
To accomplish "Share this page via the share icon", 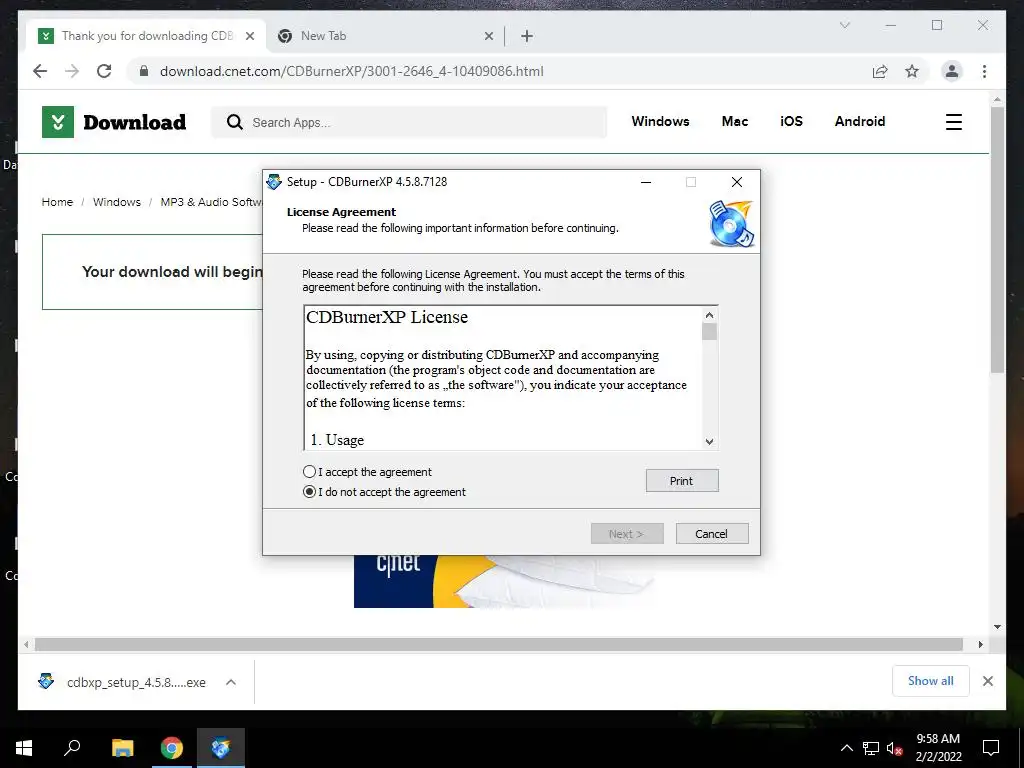I will coord(880,71).
